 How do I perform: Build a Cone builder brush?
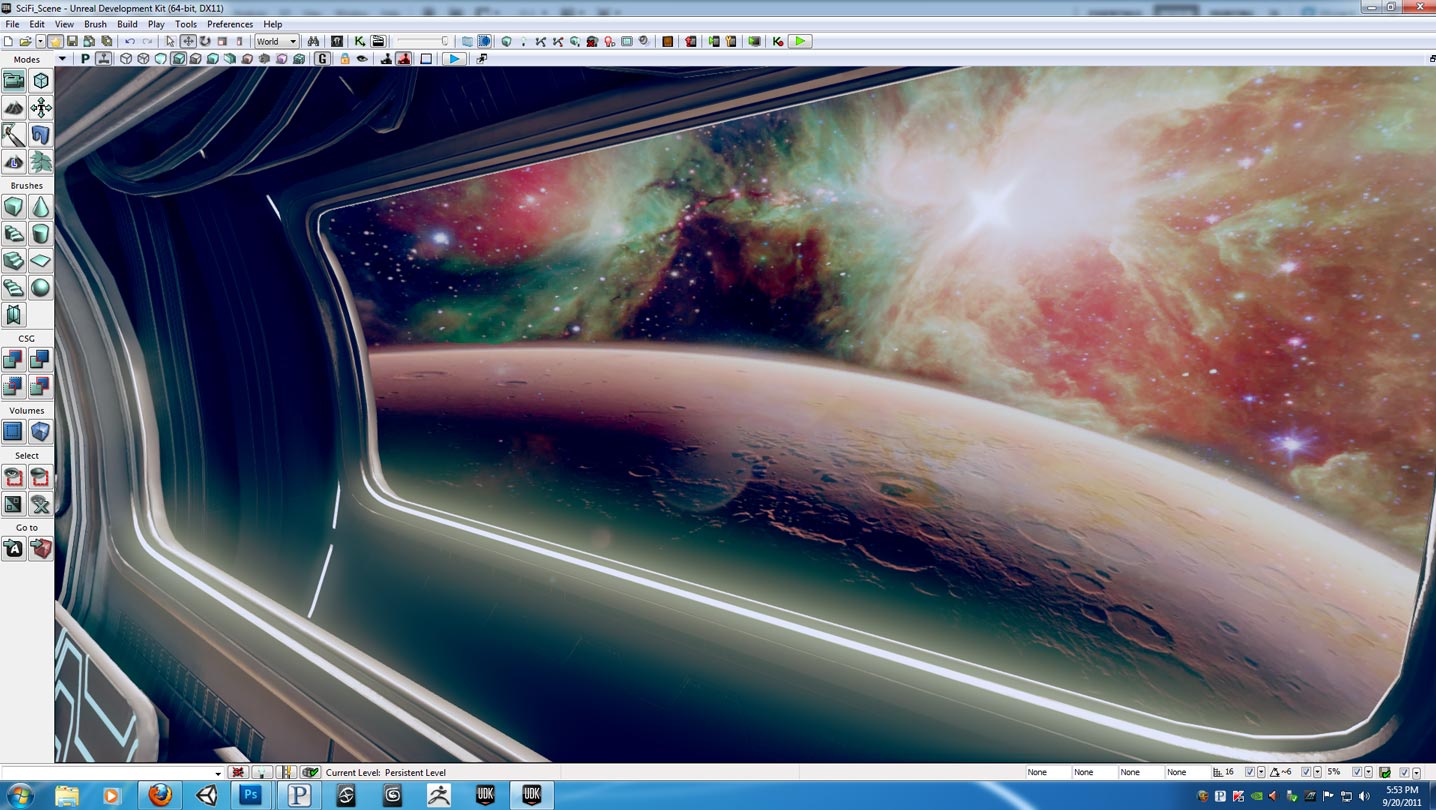pos(41,207)
